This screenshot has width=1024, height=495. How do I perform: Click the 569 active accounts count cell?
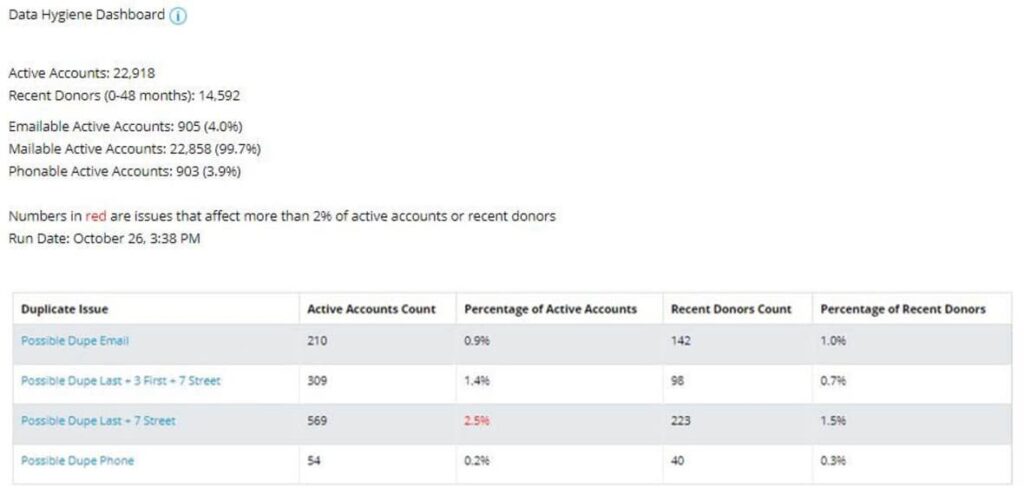(317, 421)
